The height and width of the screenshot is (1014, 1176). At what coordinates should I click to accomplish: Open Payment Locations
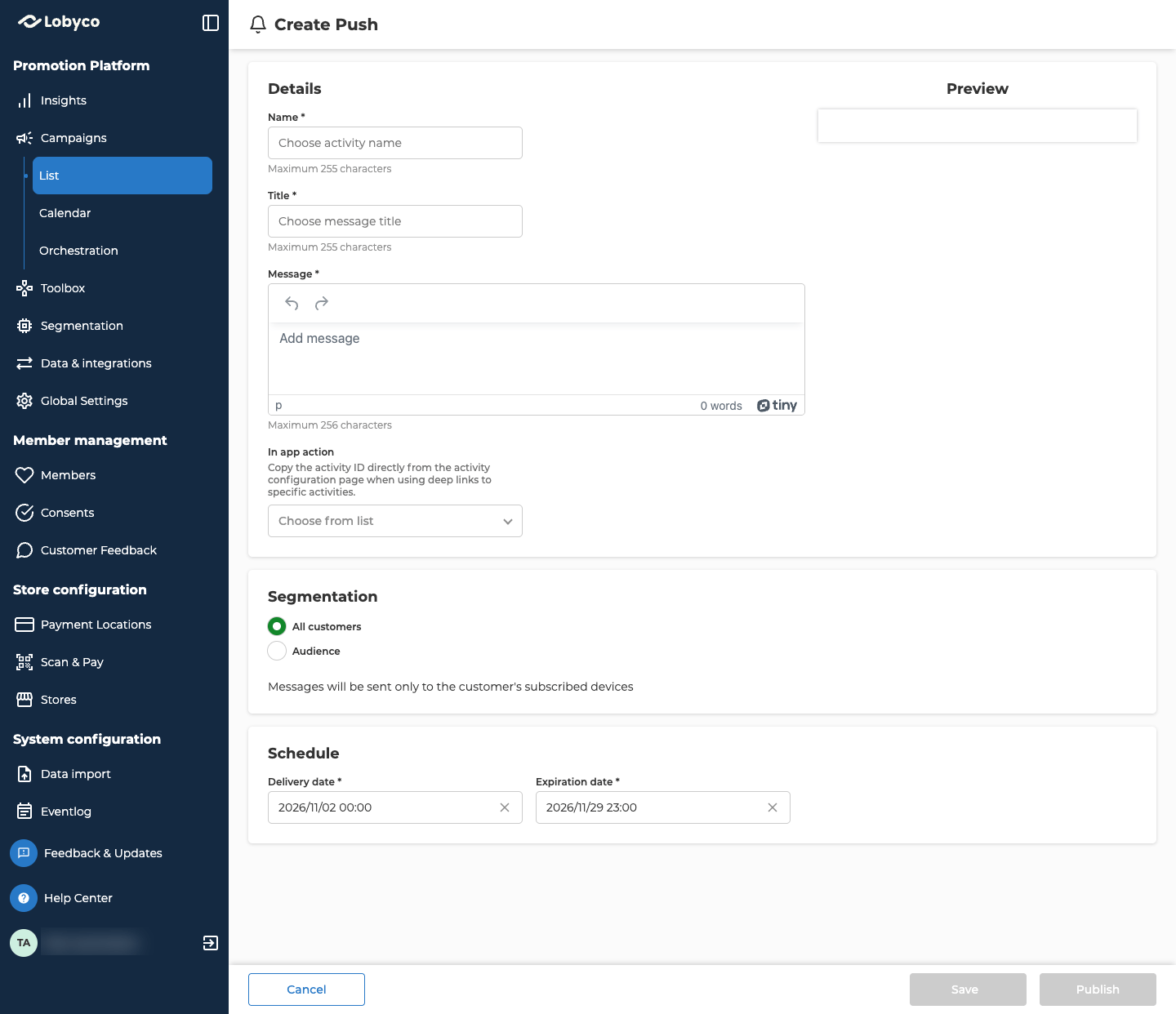pyautogui.click(x=96, y=625)
